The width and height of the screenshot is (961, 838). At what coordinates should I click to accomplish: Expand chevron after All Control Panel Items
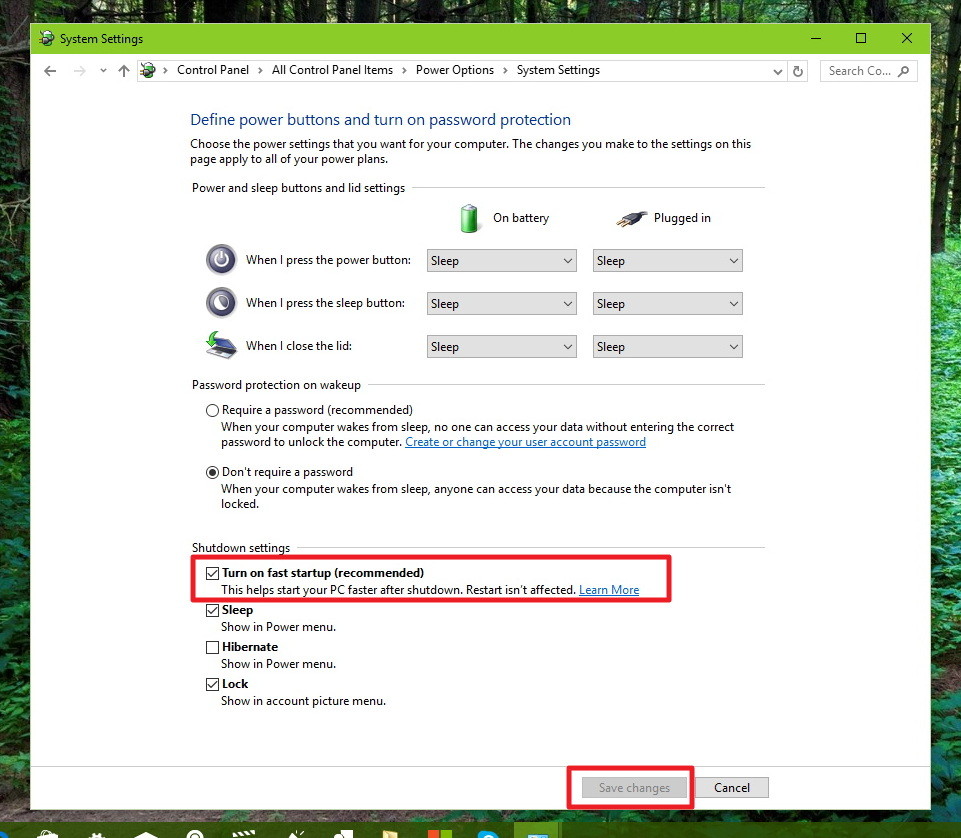click(404, 70)
